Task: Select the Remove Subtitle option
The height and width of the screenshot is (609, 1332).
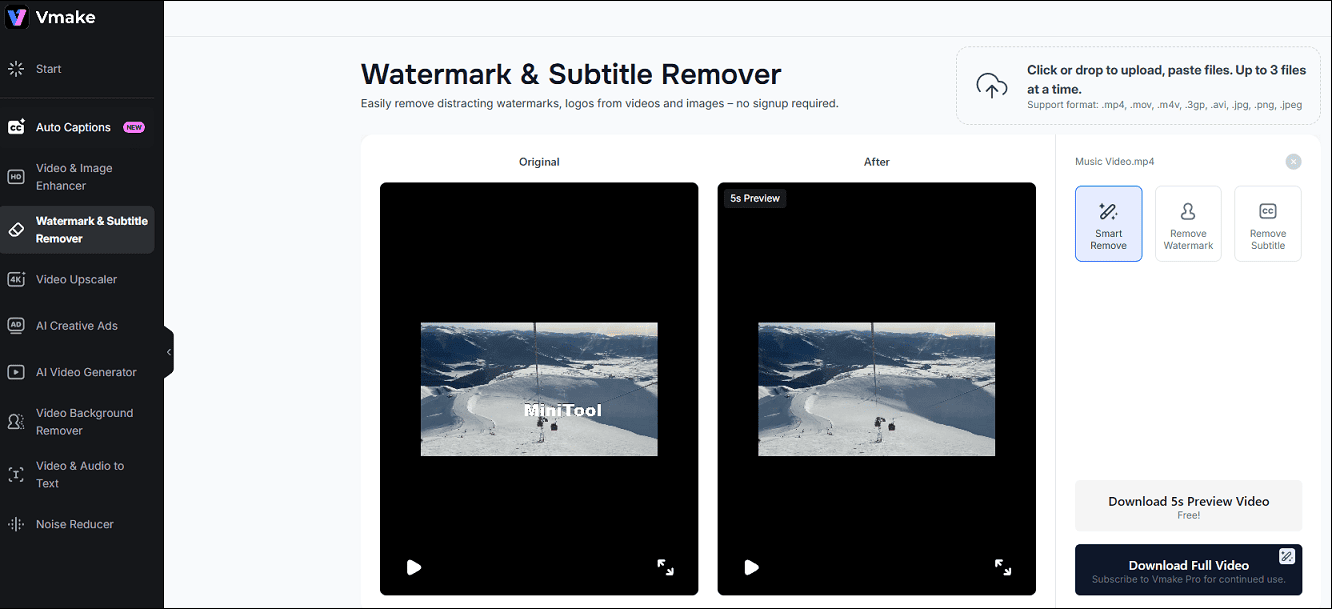Action: click(x=1268, y=224)
